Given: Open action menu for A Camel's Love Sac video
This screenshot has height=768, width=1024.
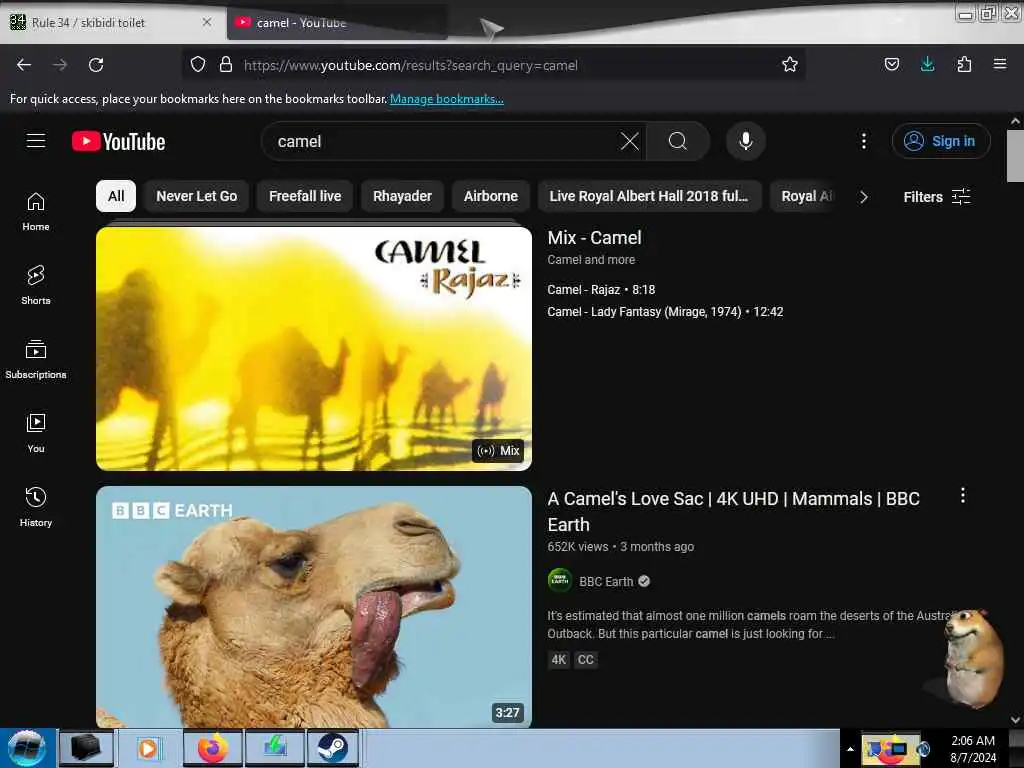Looking at the screenshot, I should pos(963,496).
